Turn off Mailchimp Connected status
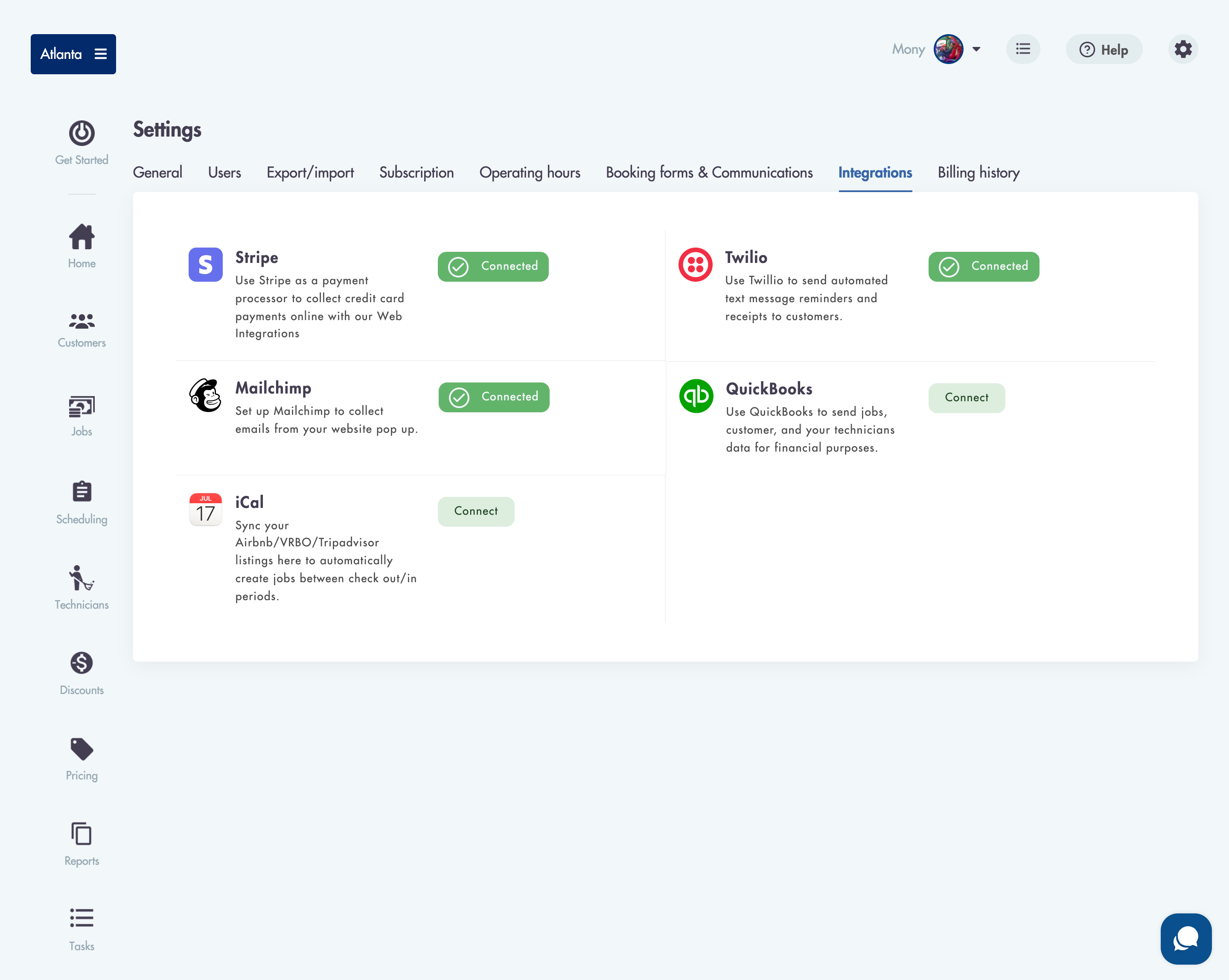1229x980 pixels. coord(494,397)
